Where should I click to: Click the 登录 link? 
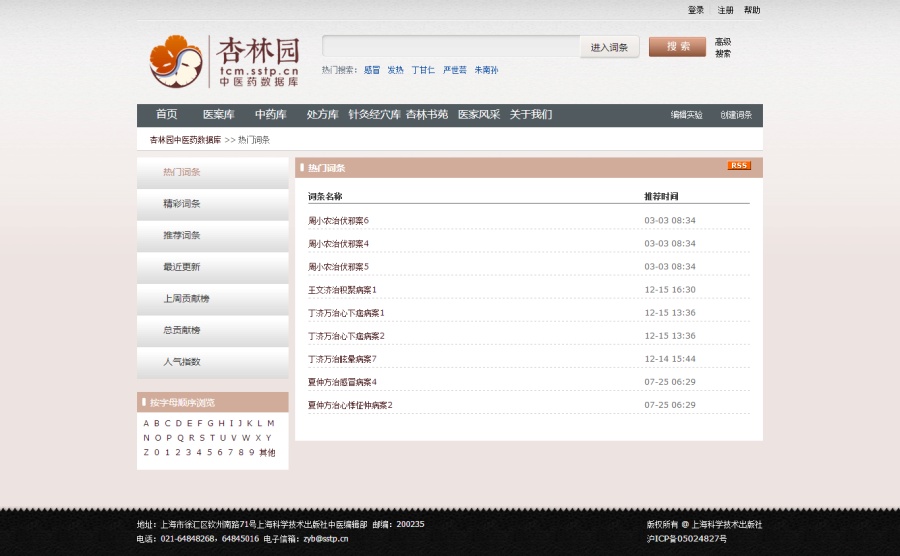696,10
